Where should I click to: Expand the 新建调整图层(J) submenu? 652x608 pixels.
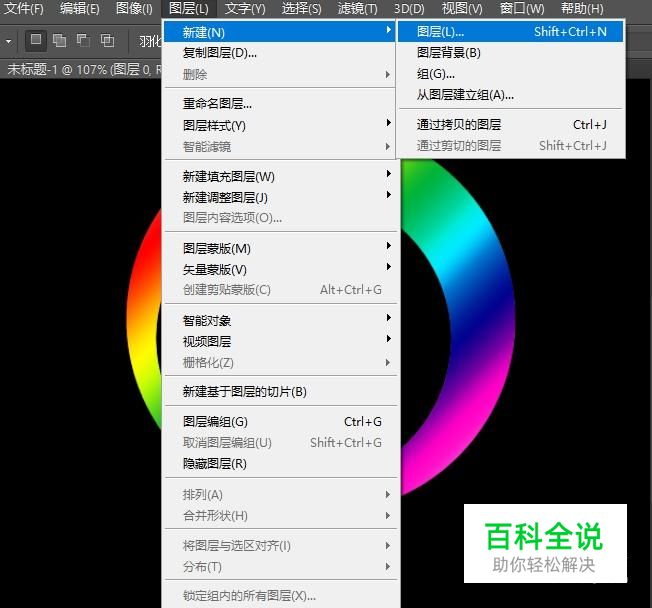point(279,197)
